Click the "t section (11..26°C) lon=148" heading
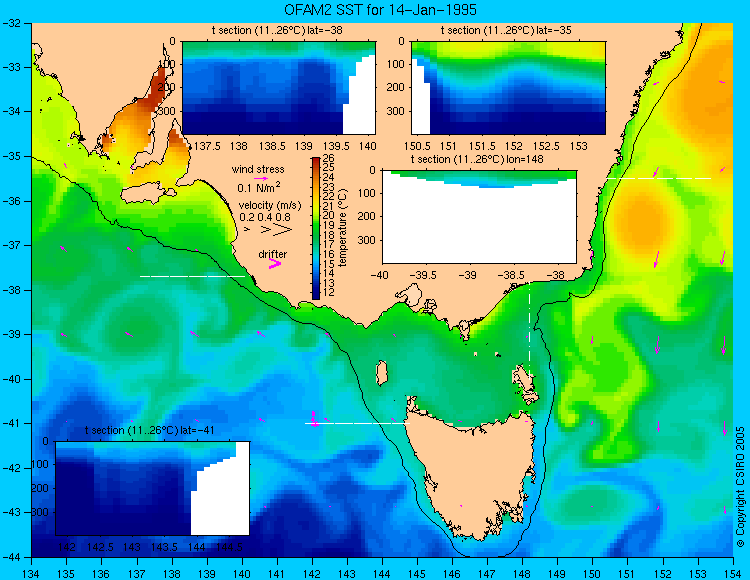Screen dimensions: 750x580 tap(477, 159)
